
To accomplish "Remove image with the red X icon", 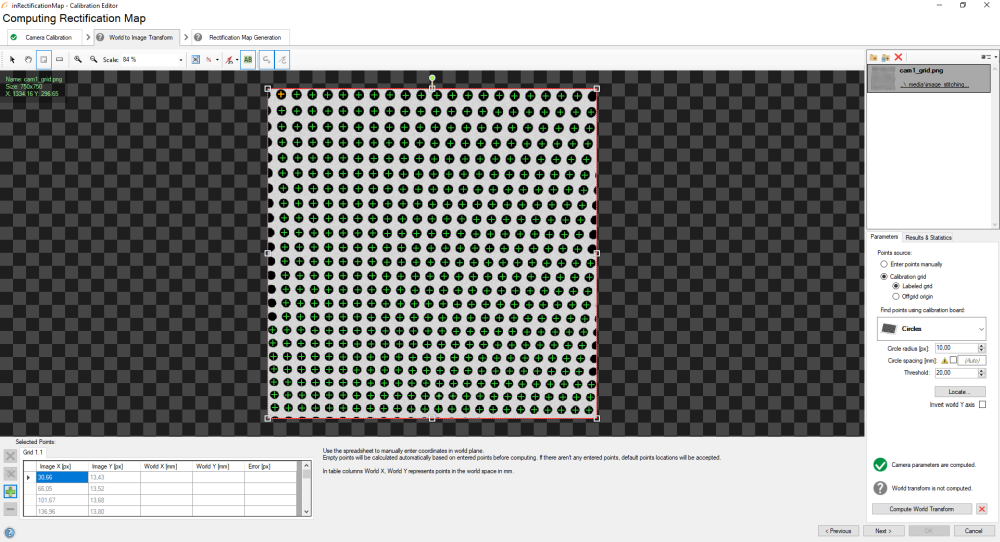I will [899, 58].
